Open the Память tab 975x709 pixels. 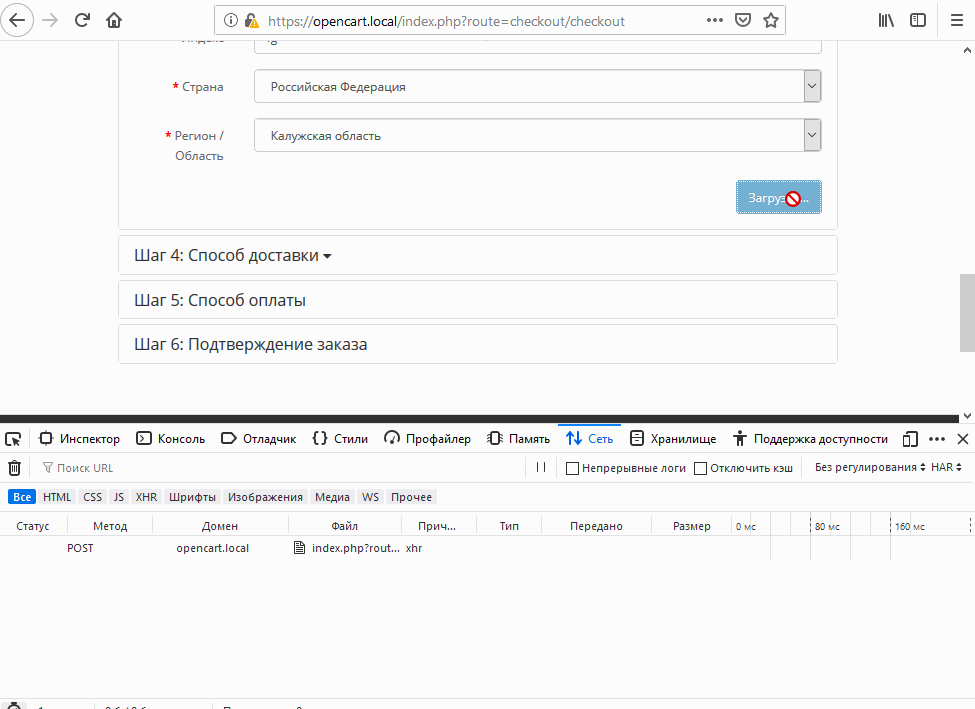pyautogui.click(x=519, y=439)
